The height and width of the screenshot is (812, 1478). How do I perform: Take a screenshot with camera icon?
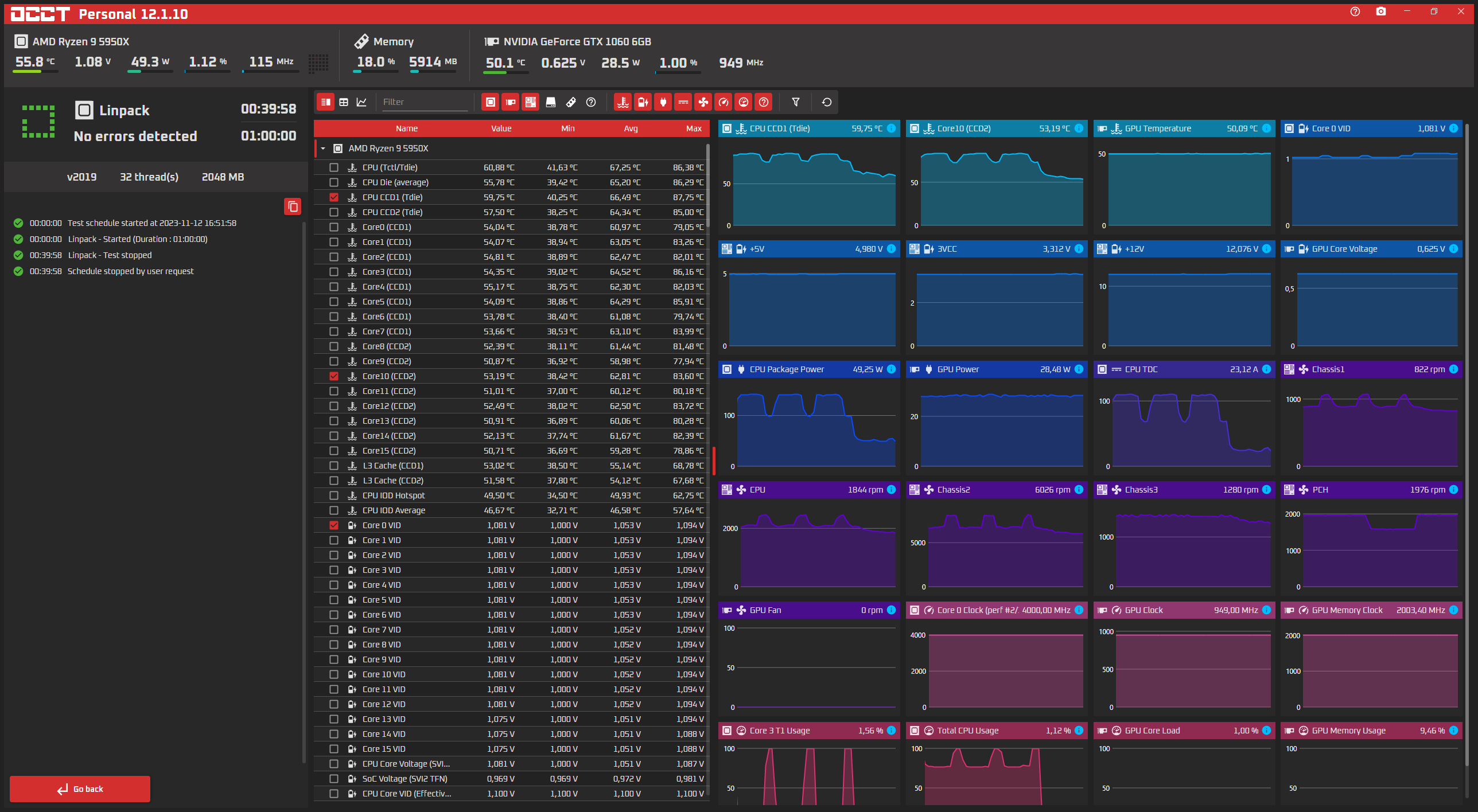1381,12
